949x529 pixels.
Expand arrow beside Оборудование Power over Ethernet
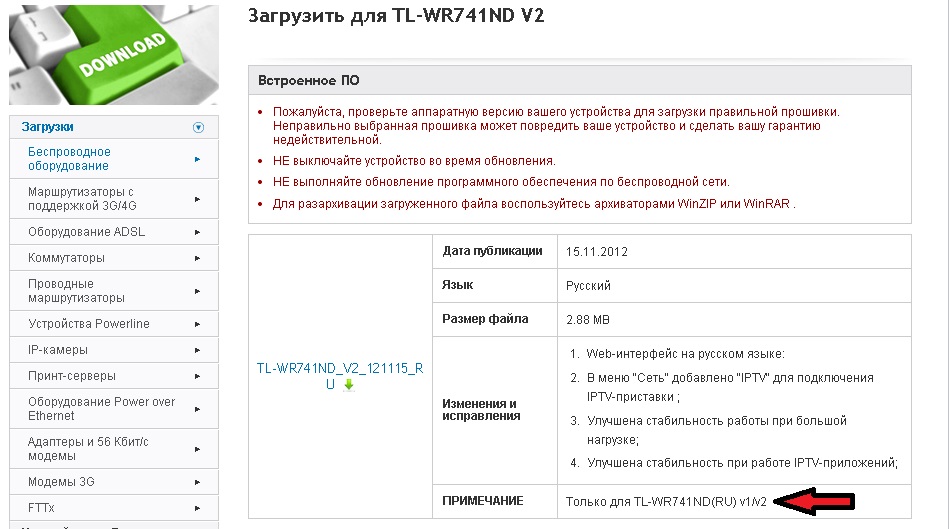197,409
